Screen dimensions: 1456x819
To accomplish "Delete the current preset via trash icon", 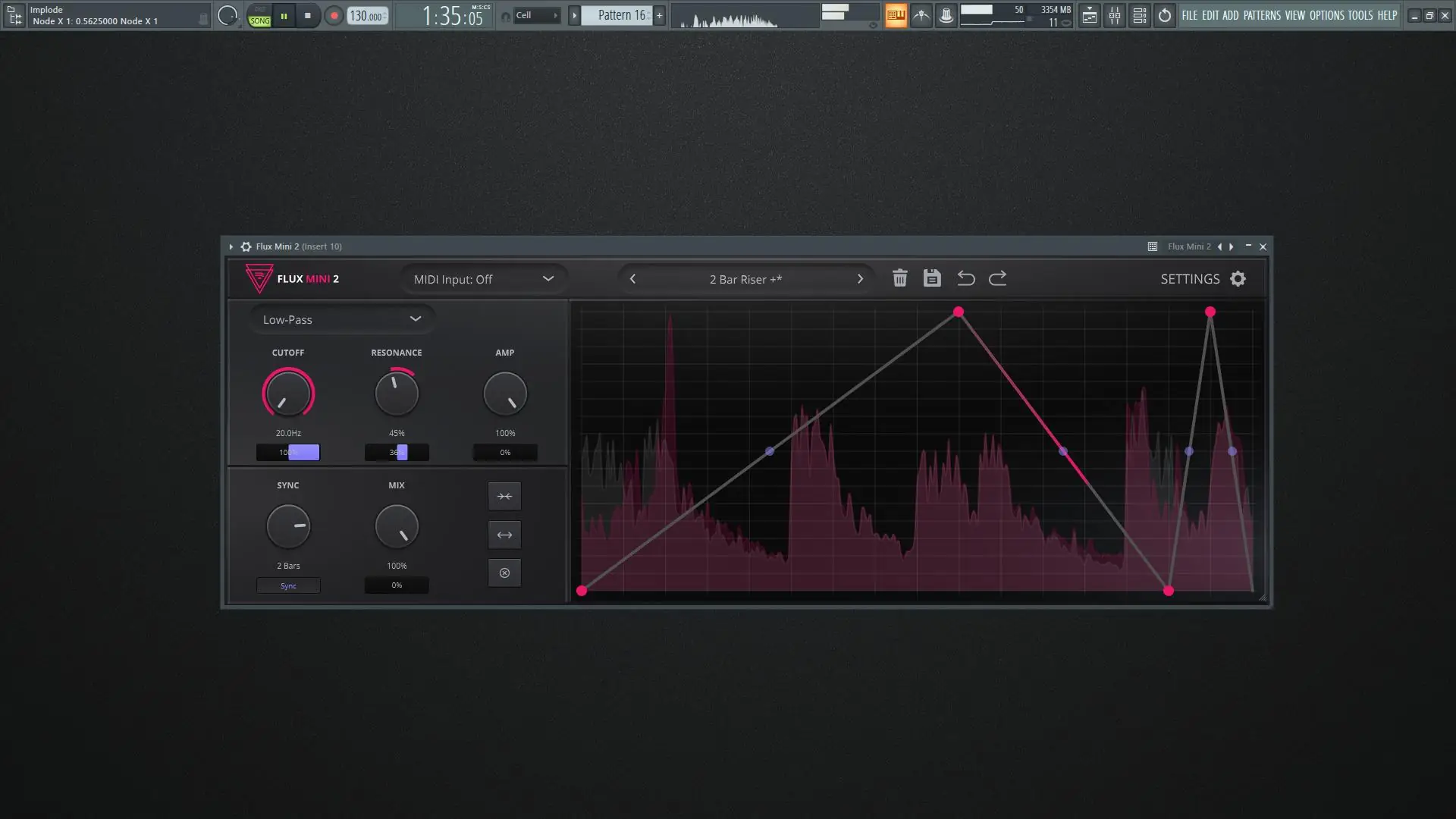I will click(900, 278).
